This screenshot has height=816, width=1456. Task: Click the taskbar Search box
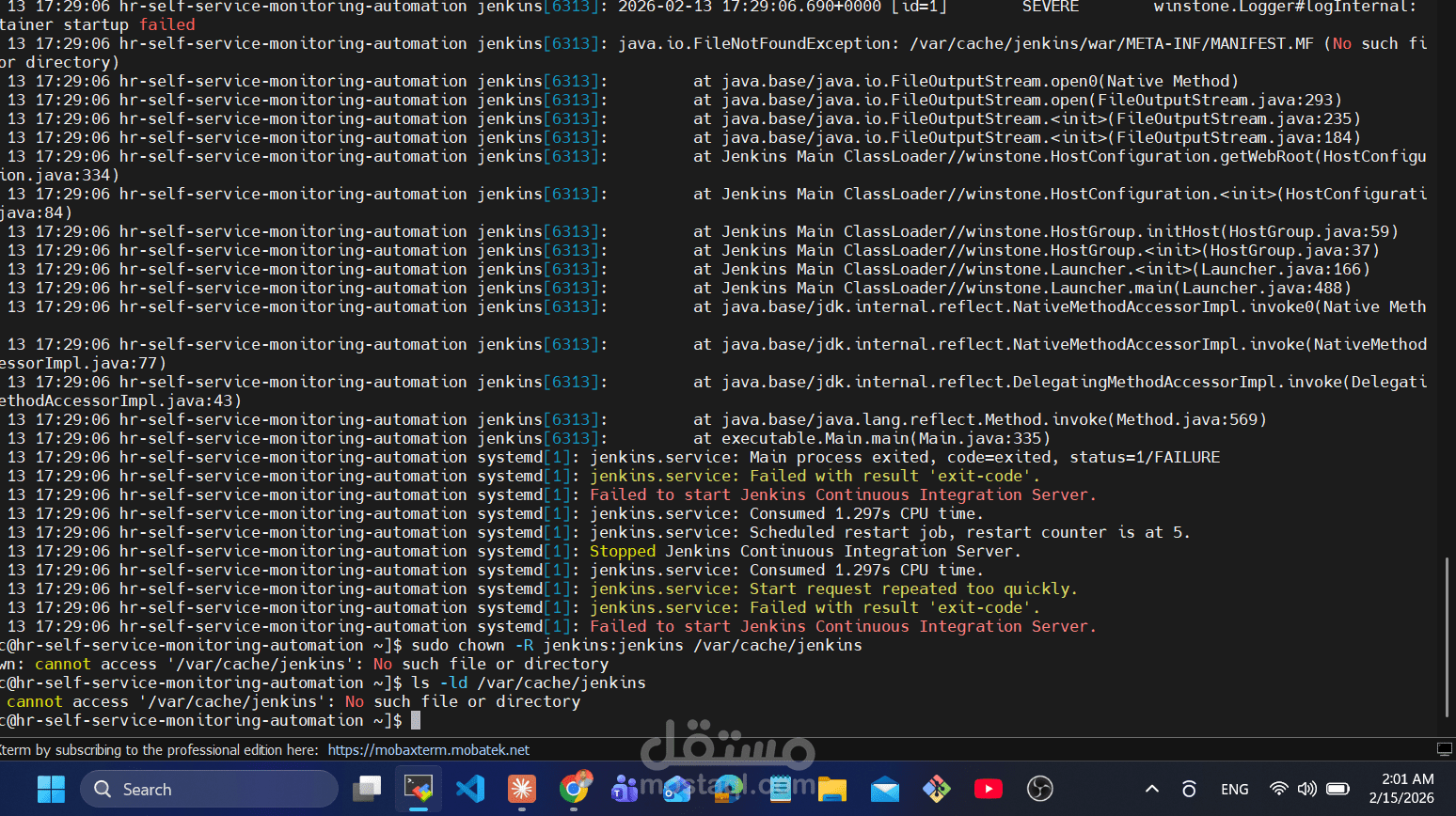[209, 789]
